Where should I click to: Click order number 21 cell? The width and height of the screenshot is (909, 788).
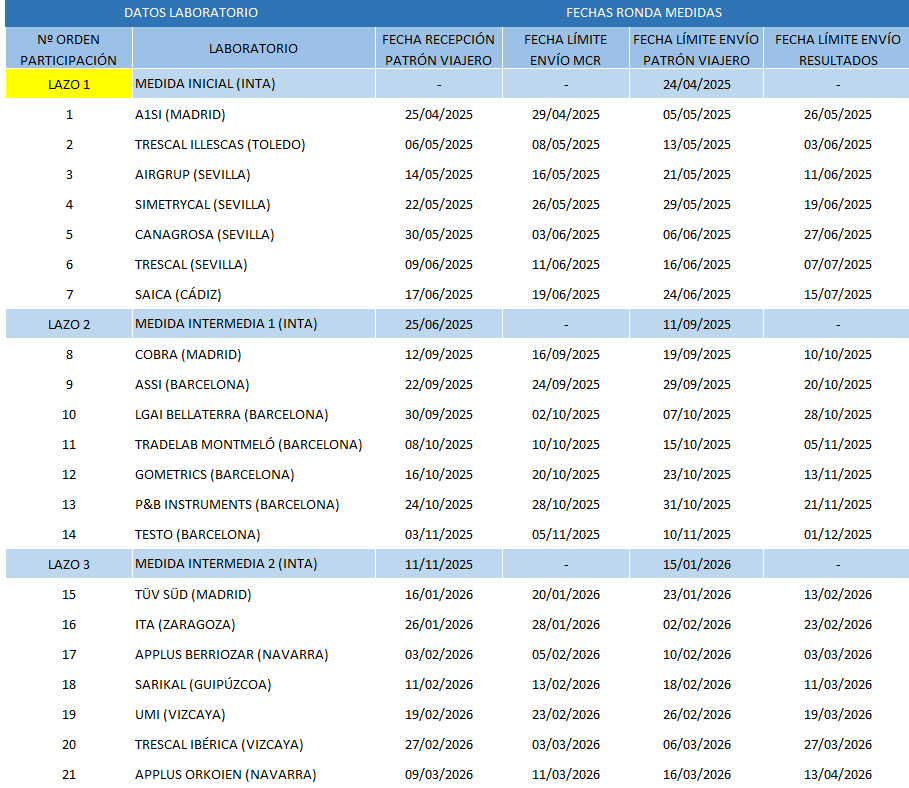(69, 775)
